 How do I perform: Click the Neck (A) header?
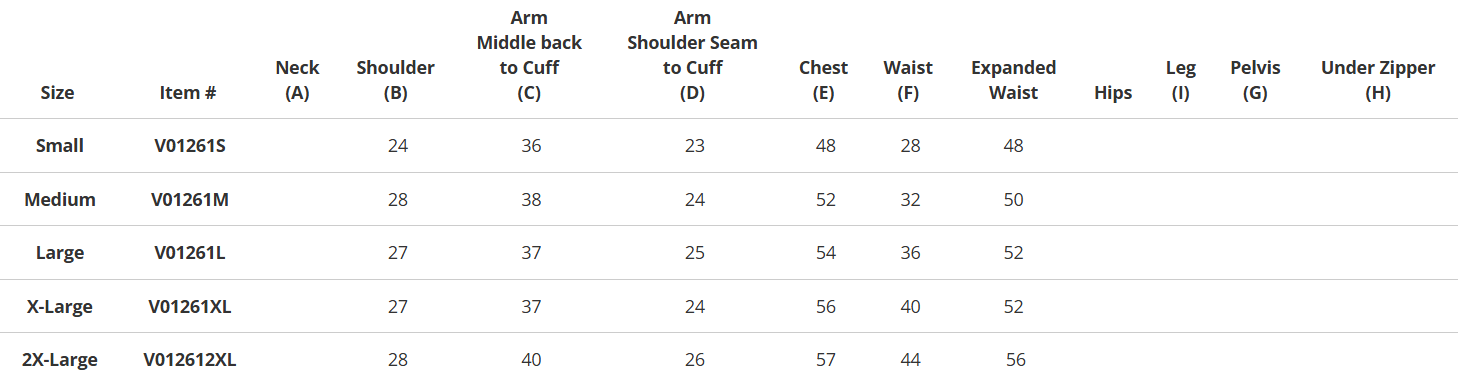[x=297, y=80]
